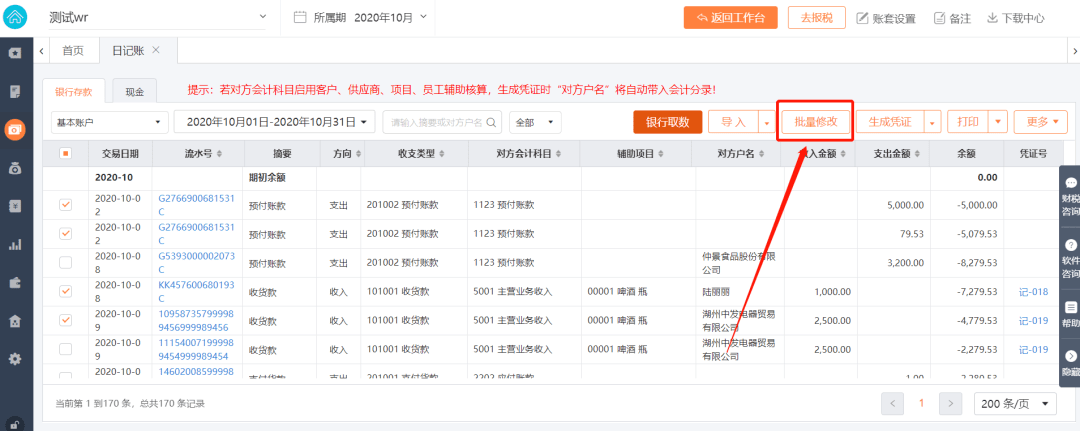This screenshot has width=1080, height=431.
Task: Open the 帮助 help panel
Action: coord(1070,313)
